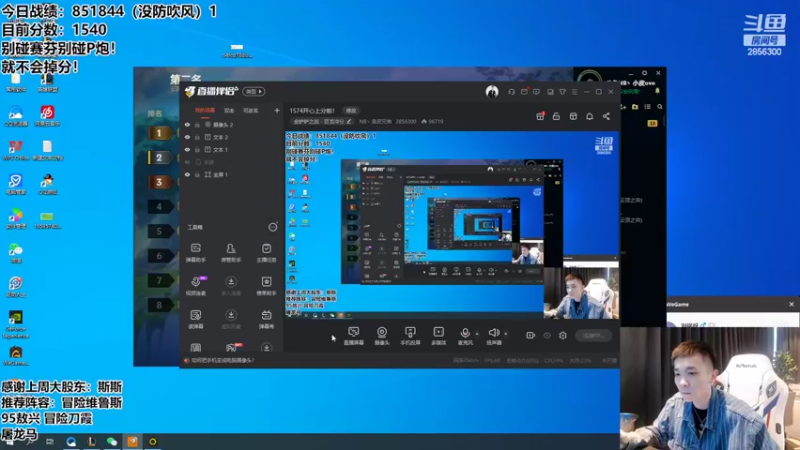The height and width of the screenshot is (450, 800).
Task: Open the orange streaming app taskbar icon
Action: [x=132, y=442]
